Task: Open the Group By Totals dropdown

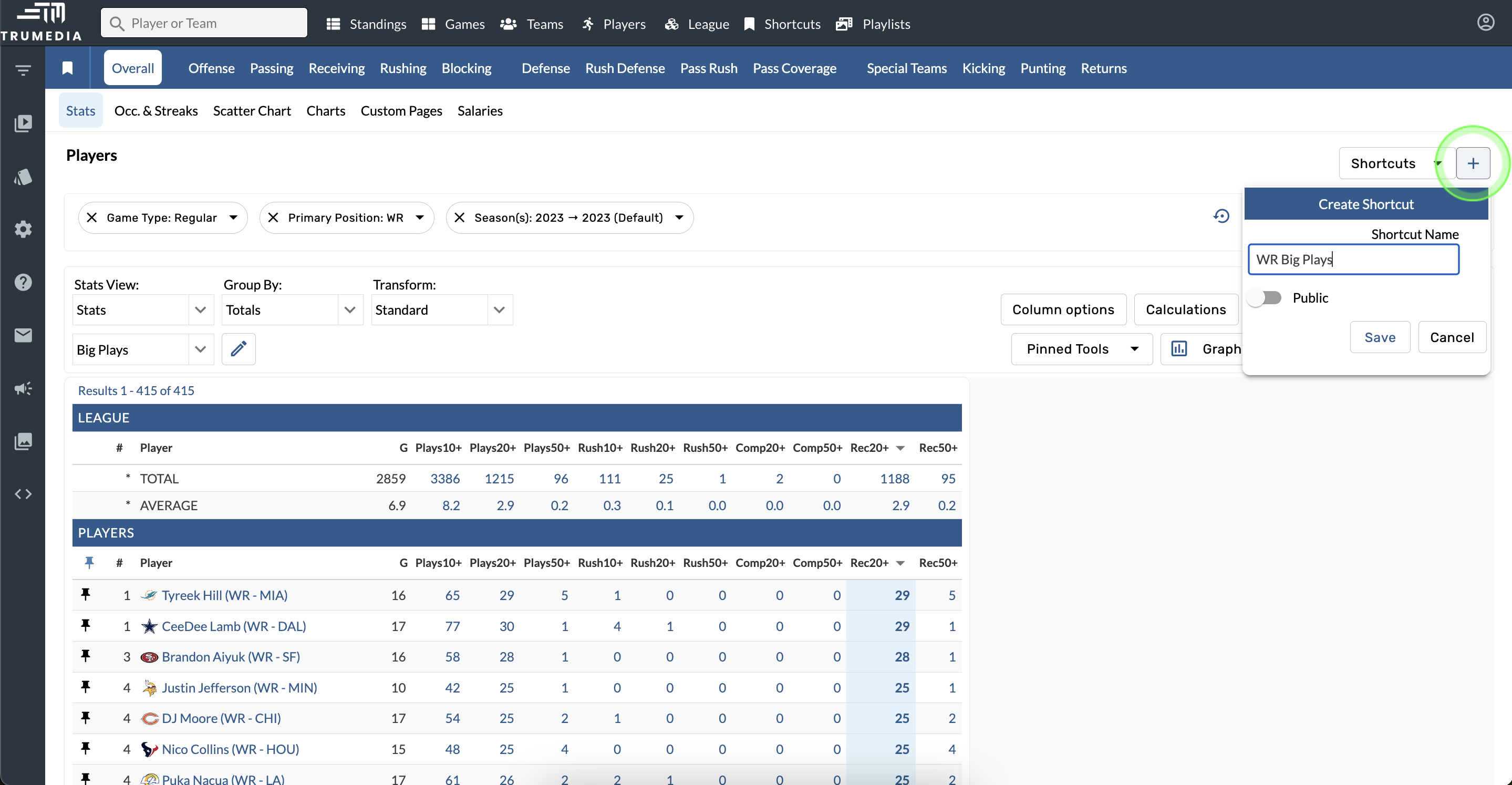Action: coord(349,310)
